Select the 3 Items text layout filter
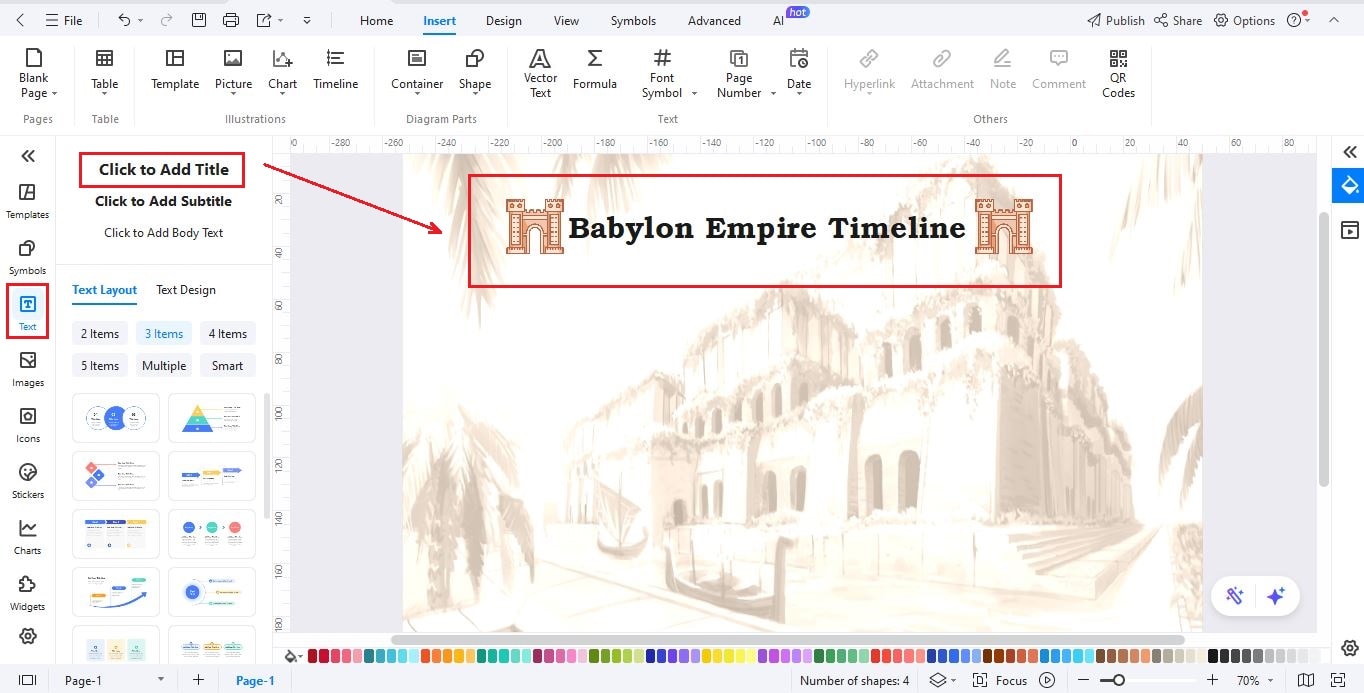1364x693 pixels. point(163,333)
